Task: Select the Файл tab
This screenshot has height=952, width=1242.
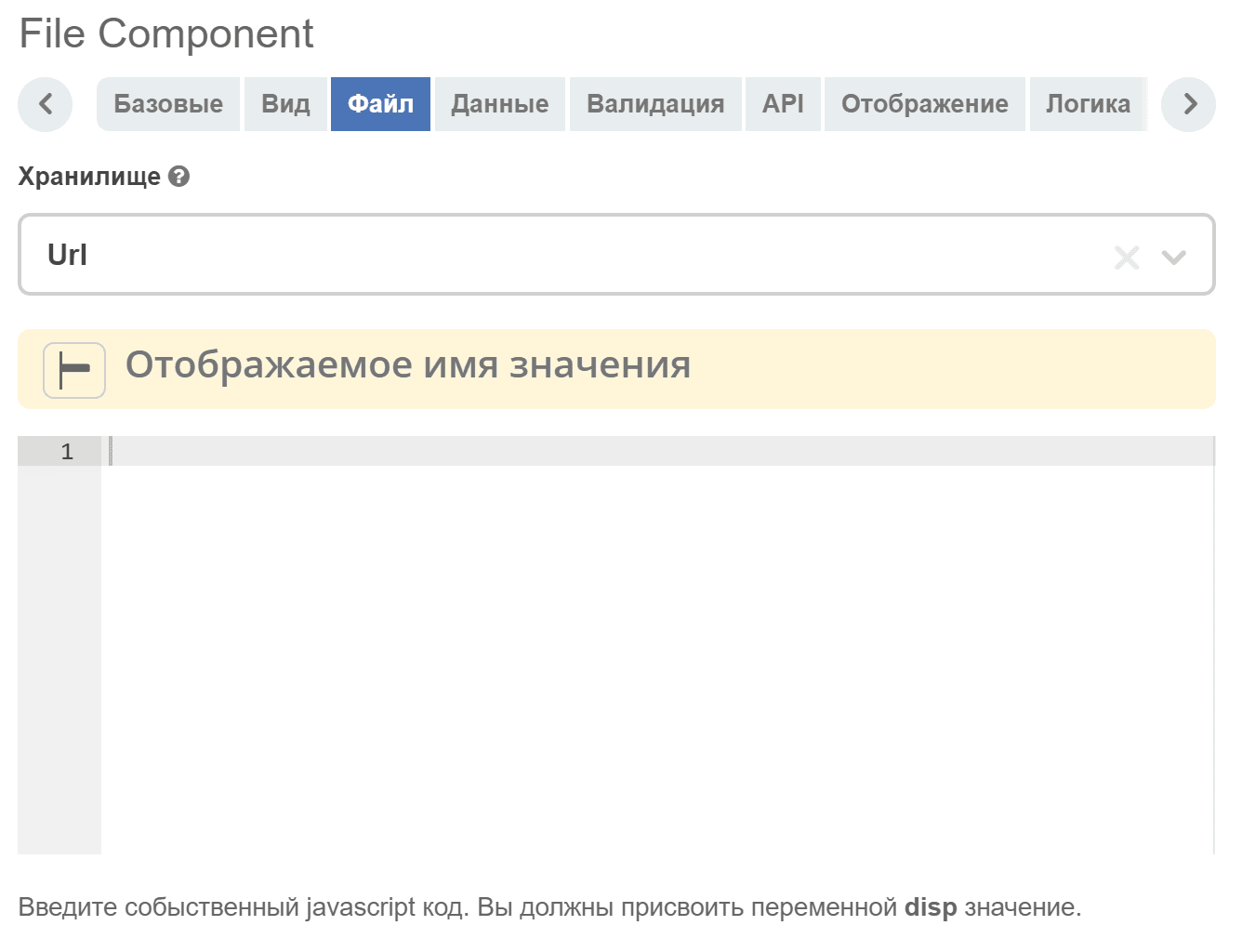Action: tap(380, 104)
